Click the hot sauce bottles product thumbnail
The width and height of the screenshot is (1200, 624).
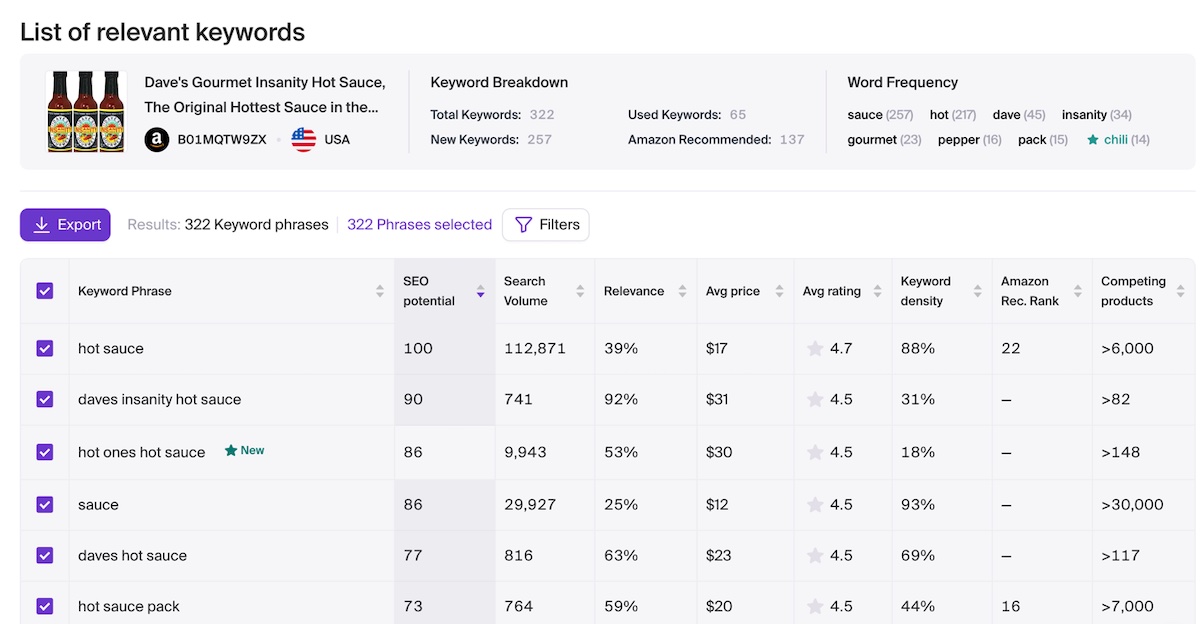(85, 111)
